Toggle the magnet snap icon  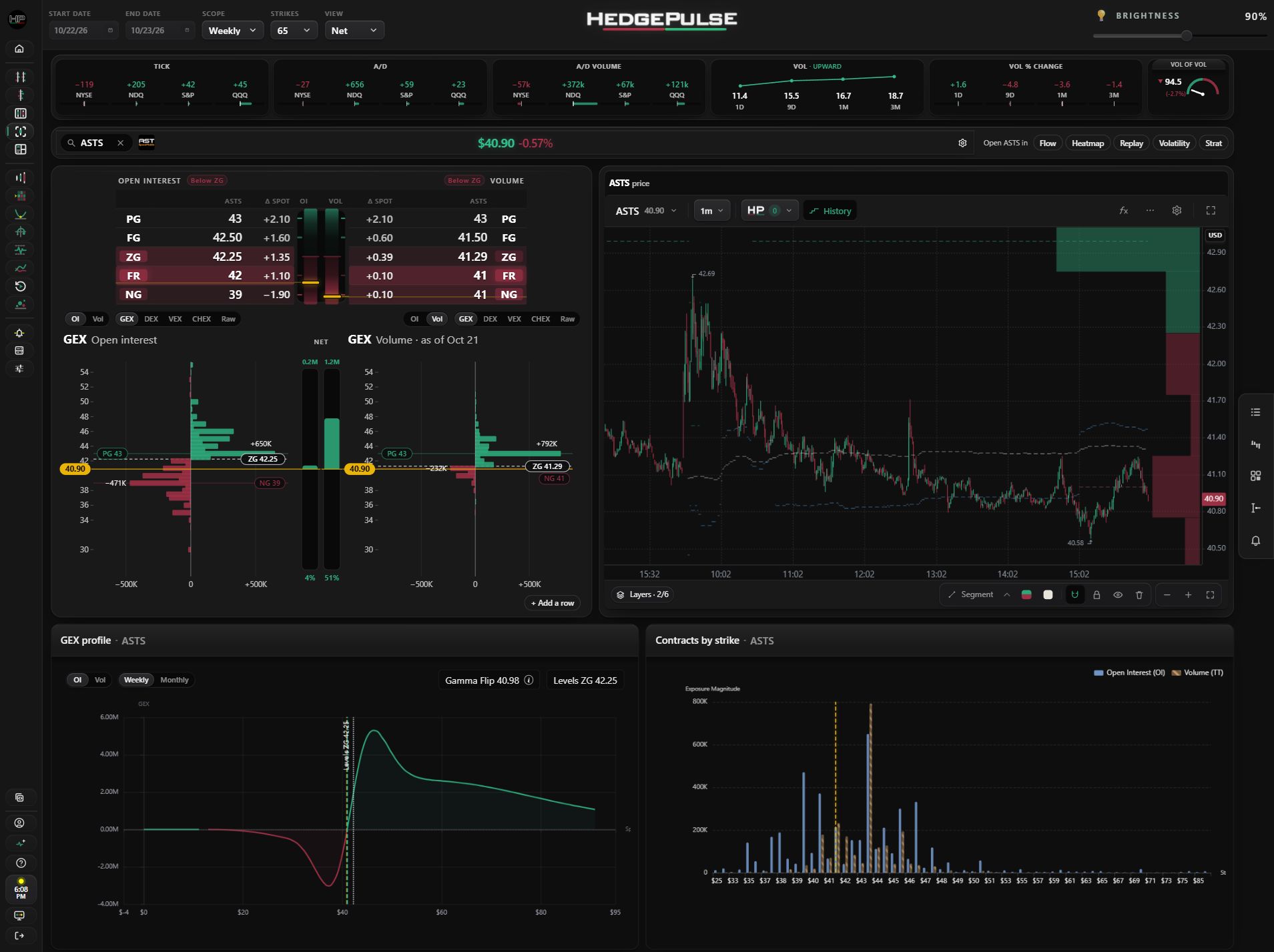pyautogui.click(x=1074, y=594)
